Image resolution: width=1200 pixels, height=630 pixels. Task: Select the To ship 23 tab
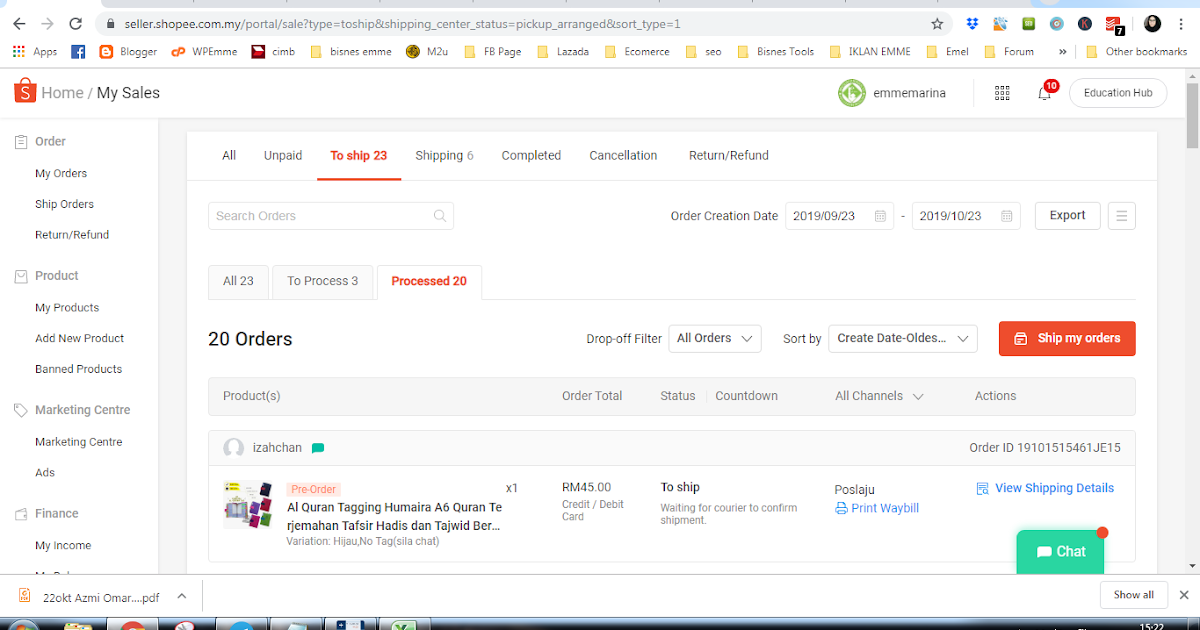point(359,155)
